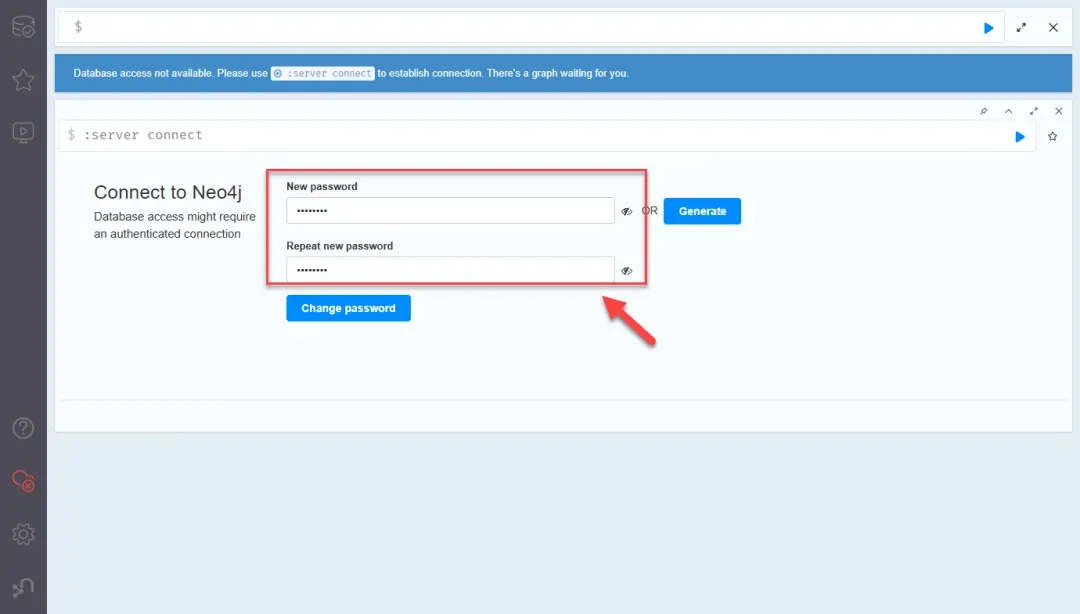Click the :server connect frame command text
Screen dimensions: 1080x614
(143, 135)
